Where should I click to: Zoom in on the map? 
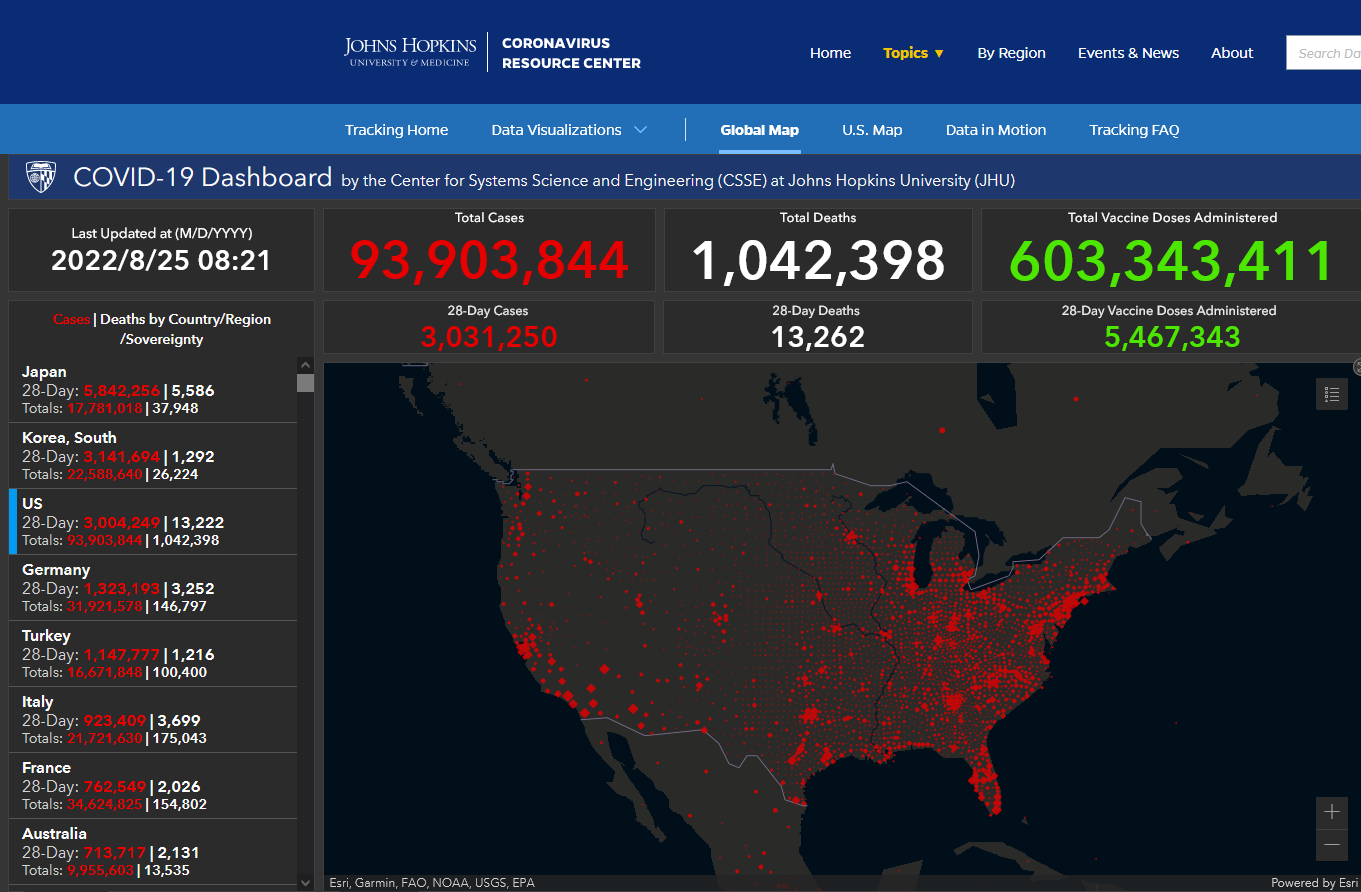click(x=1331, y=812)
